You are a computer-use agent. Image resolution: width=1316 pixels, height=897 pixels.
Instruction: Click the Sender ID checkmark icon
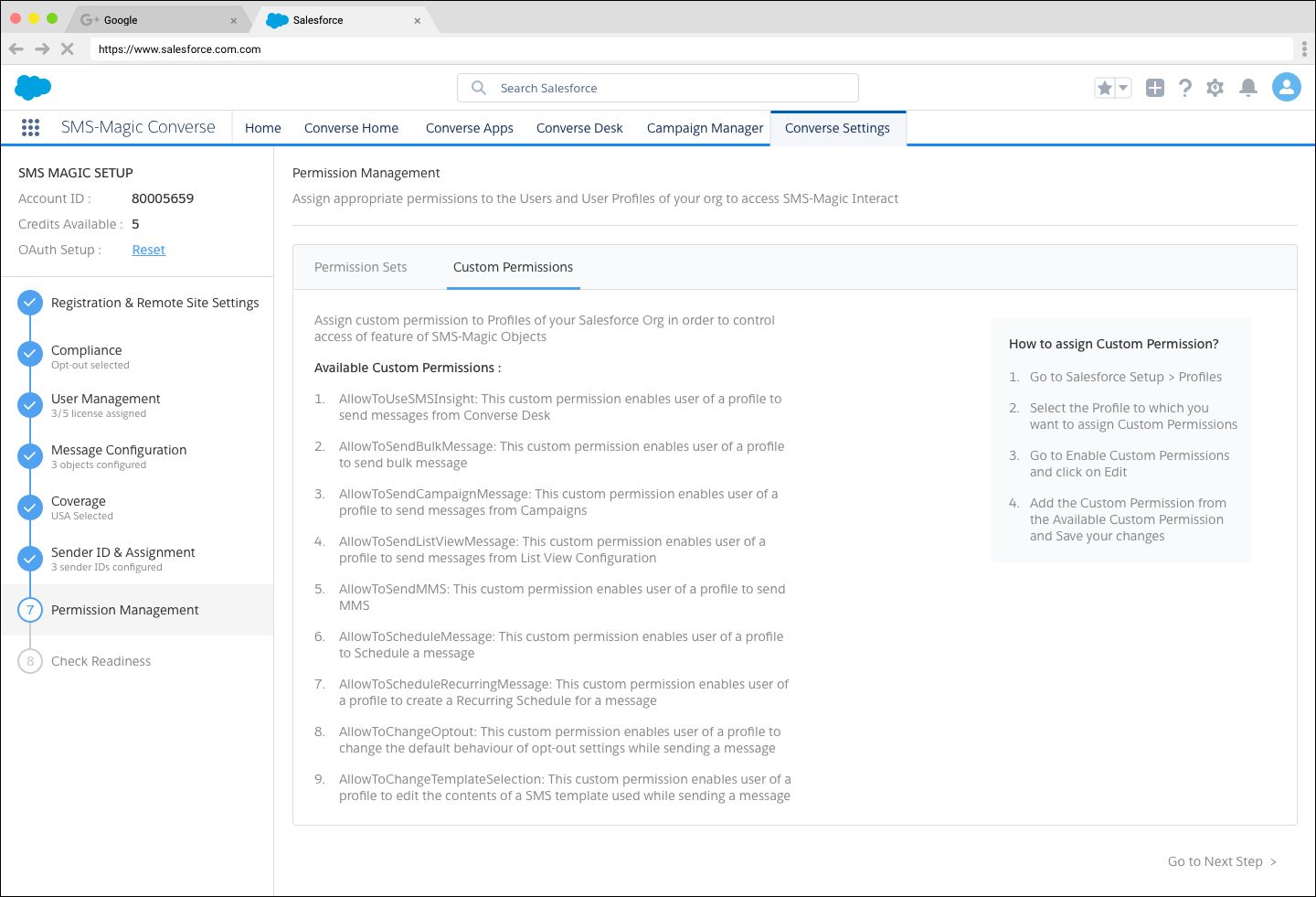point(30,559)
